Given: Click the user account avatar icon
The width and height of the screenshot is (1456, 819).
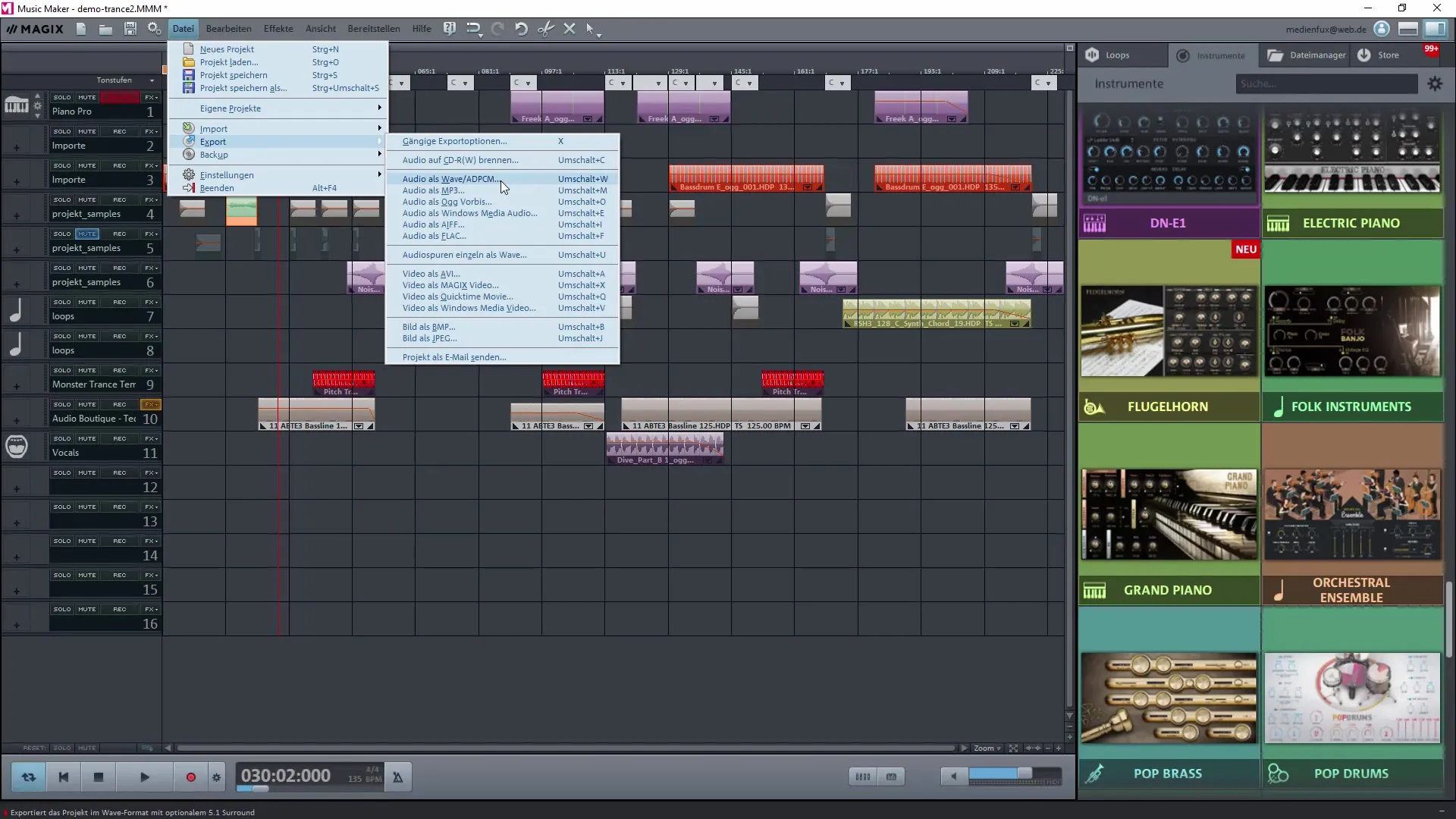Looking at the screenshot, I should pyautogui.click(x=1382, y=29).
